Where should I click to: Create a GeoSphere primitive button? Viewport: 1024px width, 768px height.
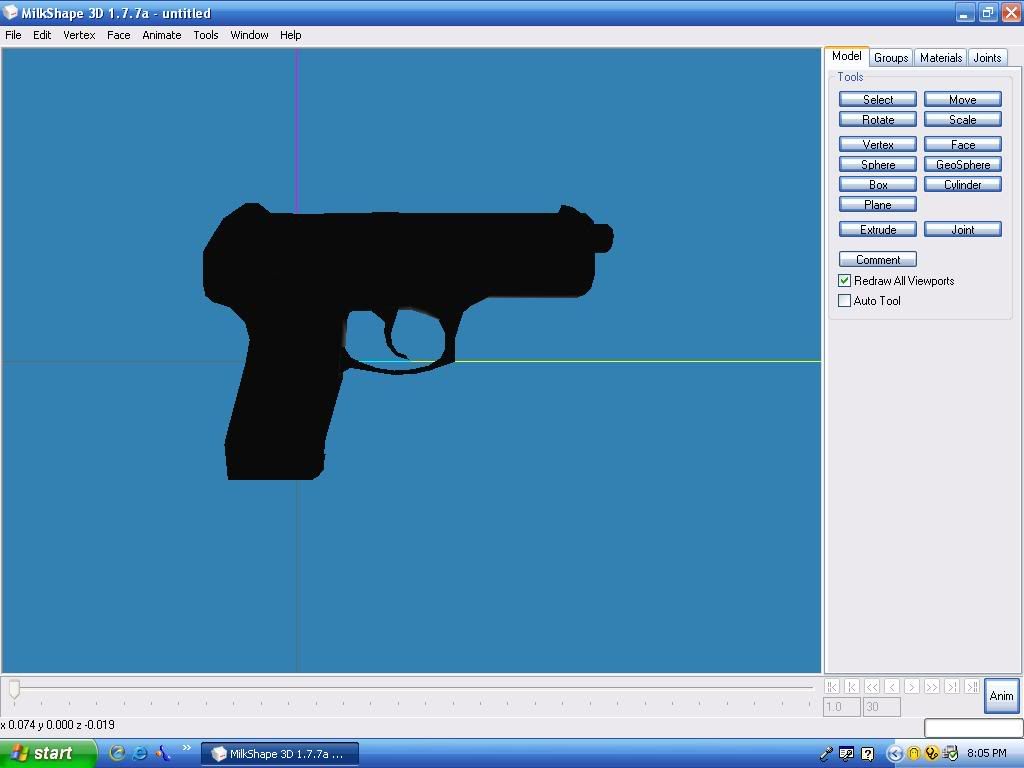tap(963, 165)
